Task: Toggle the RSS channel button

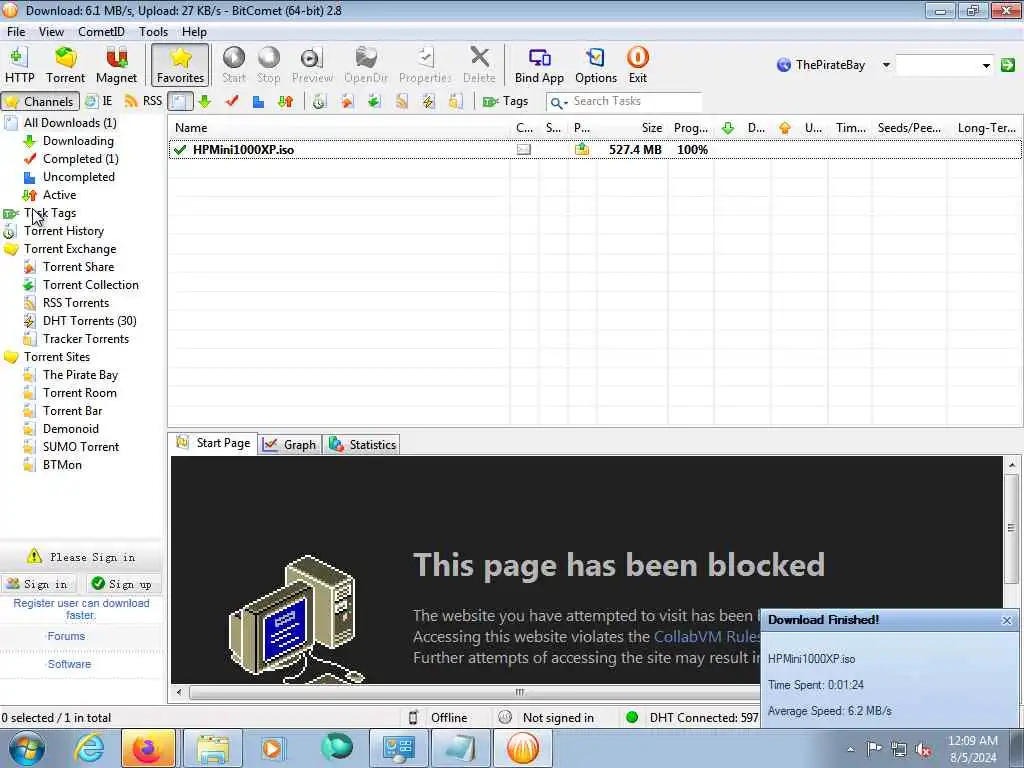Action: coord(144,101)
